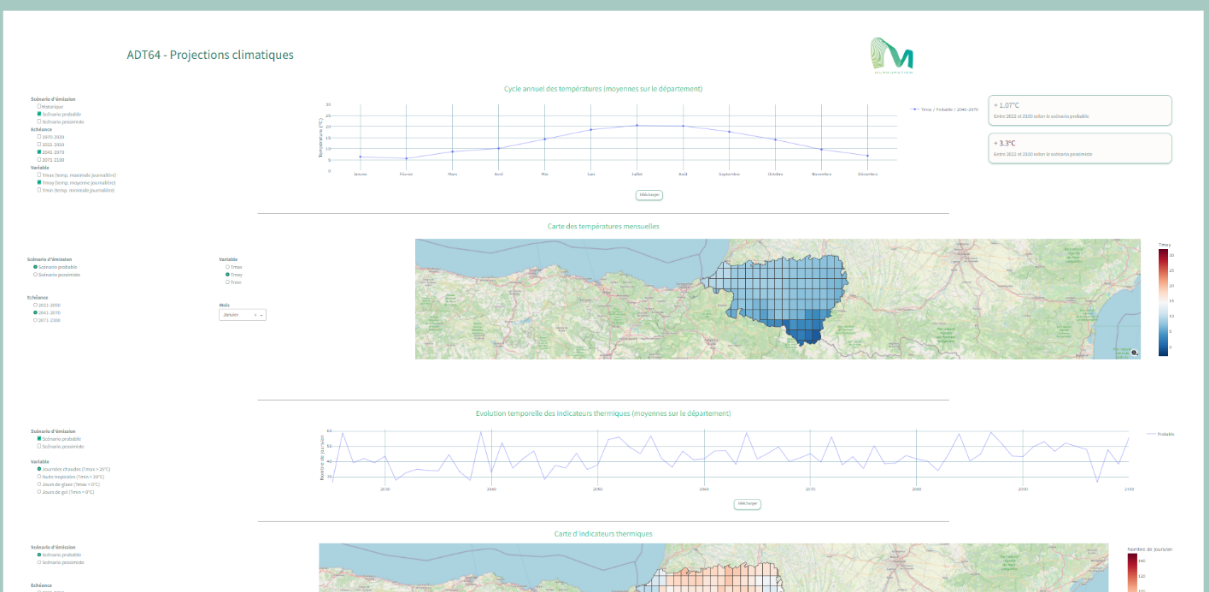This screenshot has height=592, width=1209.
Task: Click the Décembre label on the cycle chart axis
Action: tap(868, 174)
